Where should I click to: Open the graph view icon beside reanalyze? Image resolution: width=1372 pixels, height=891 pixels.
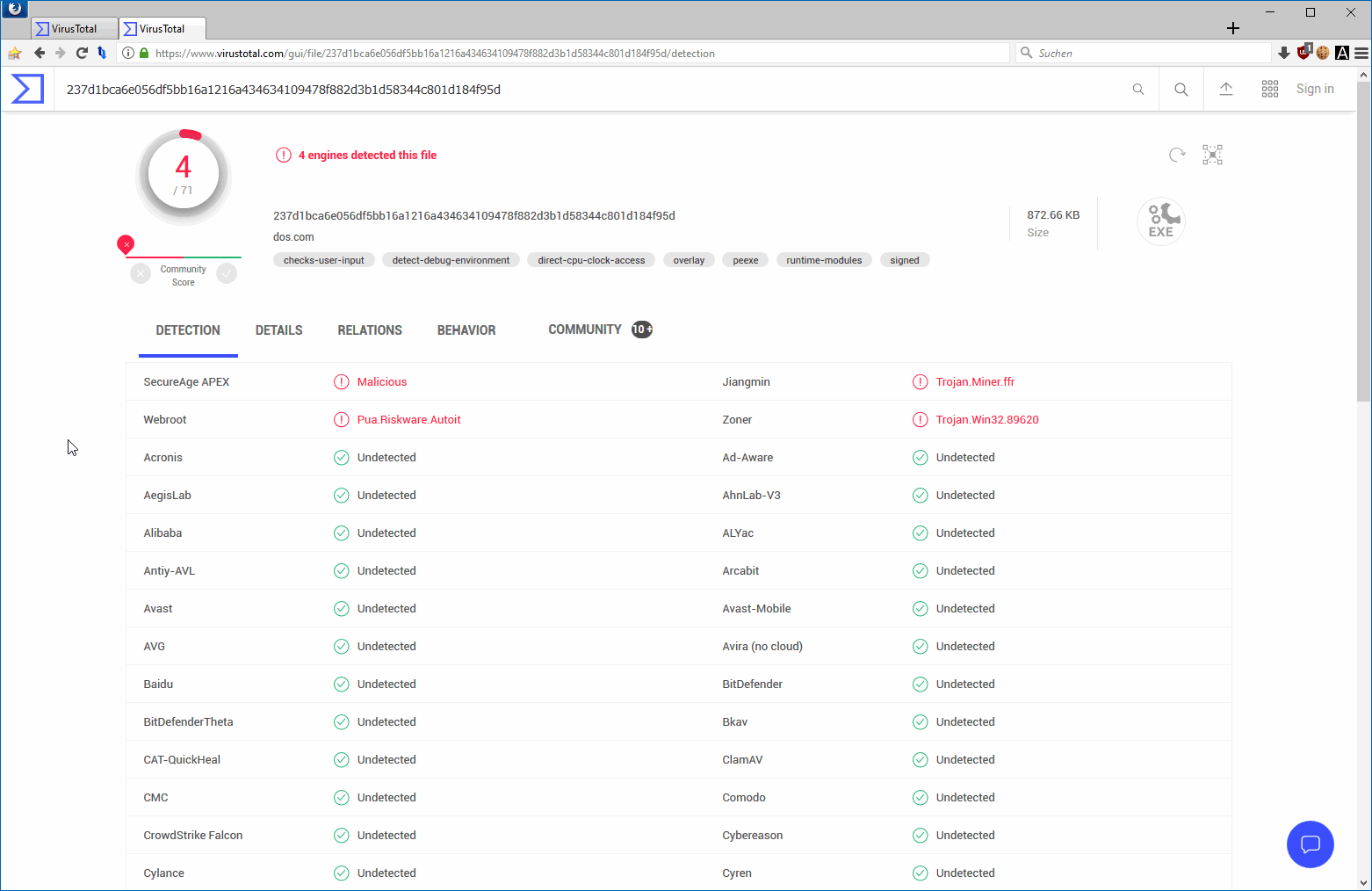(1212, 155)
